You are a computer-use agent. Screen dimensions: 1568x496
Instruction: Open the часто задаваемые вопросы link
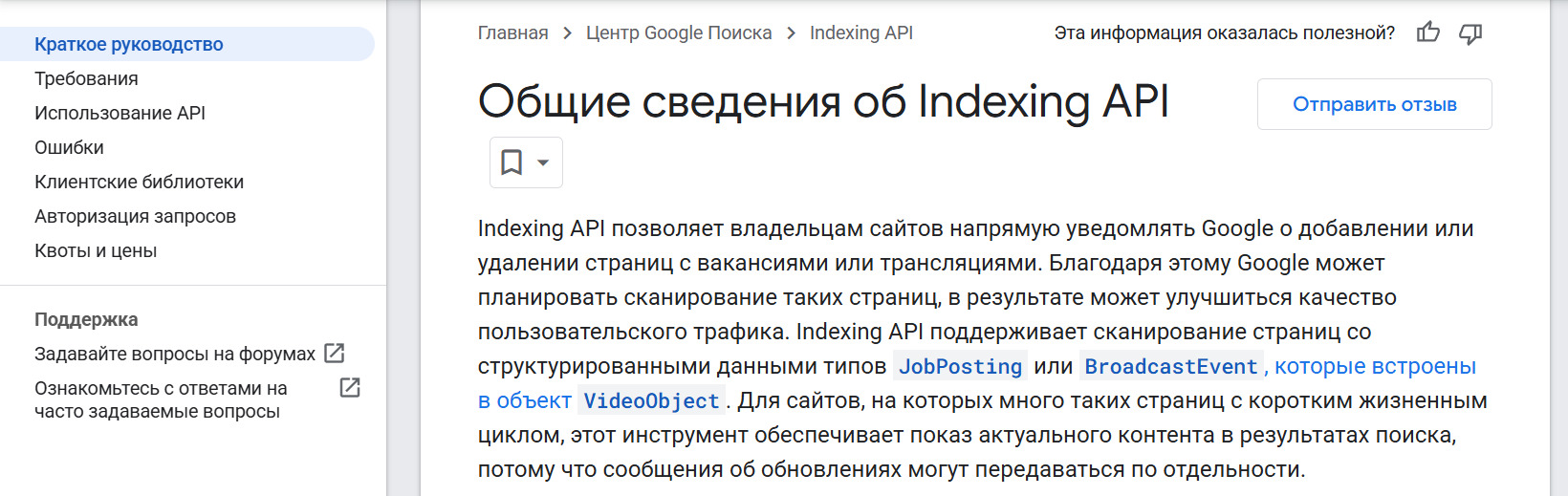click(161, 399)
